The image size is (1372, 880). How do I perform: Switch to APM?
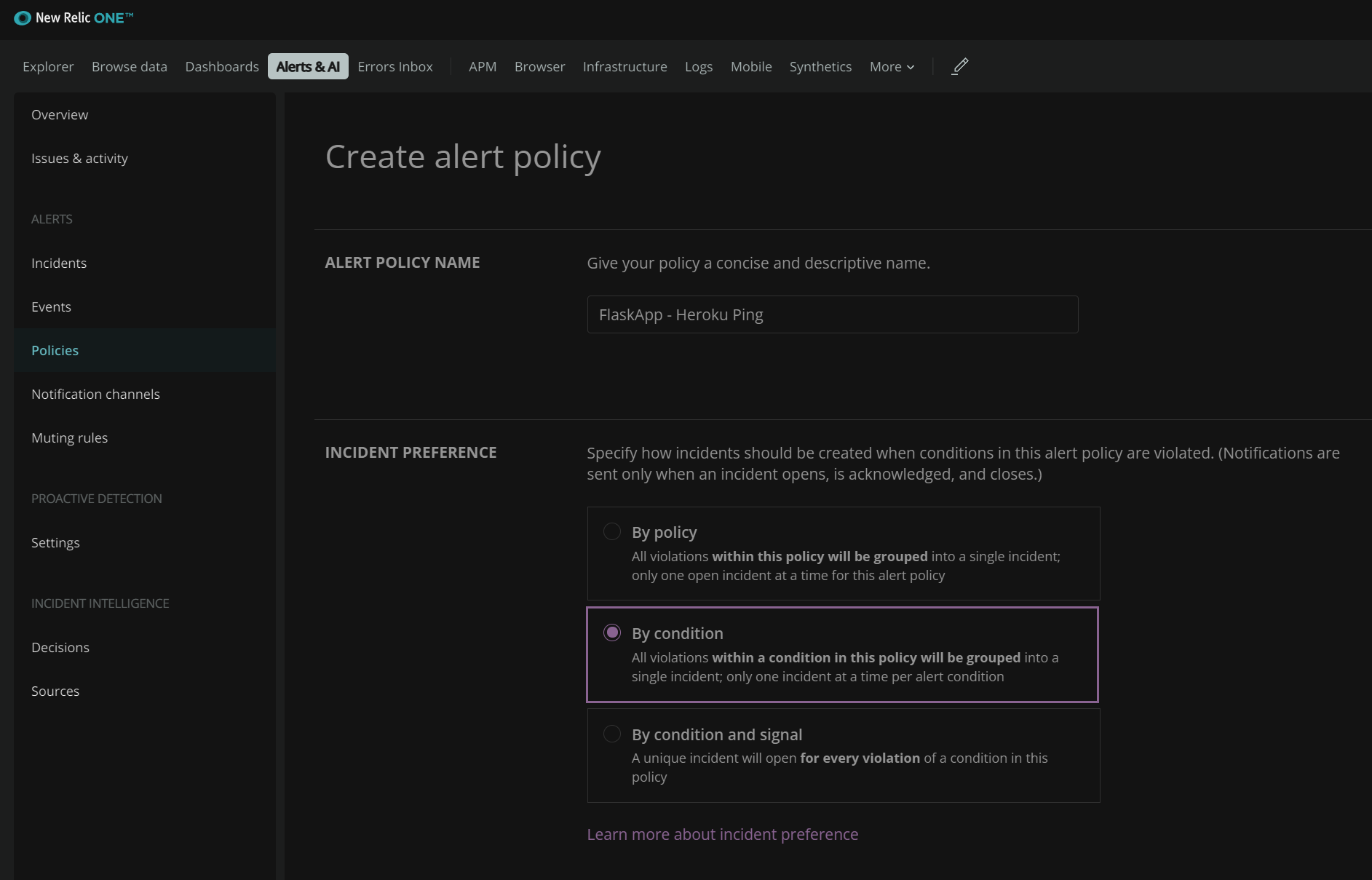pyautogui.click(x=483, y=66)
